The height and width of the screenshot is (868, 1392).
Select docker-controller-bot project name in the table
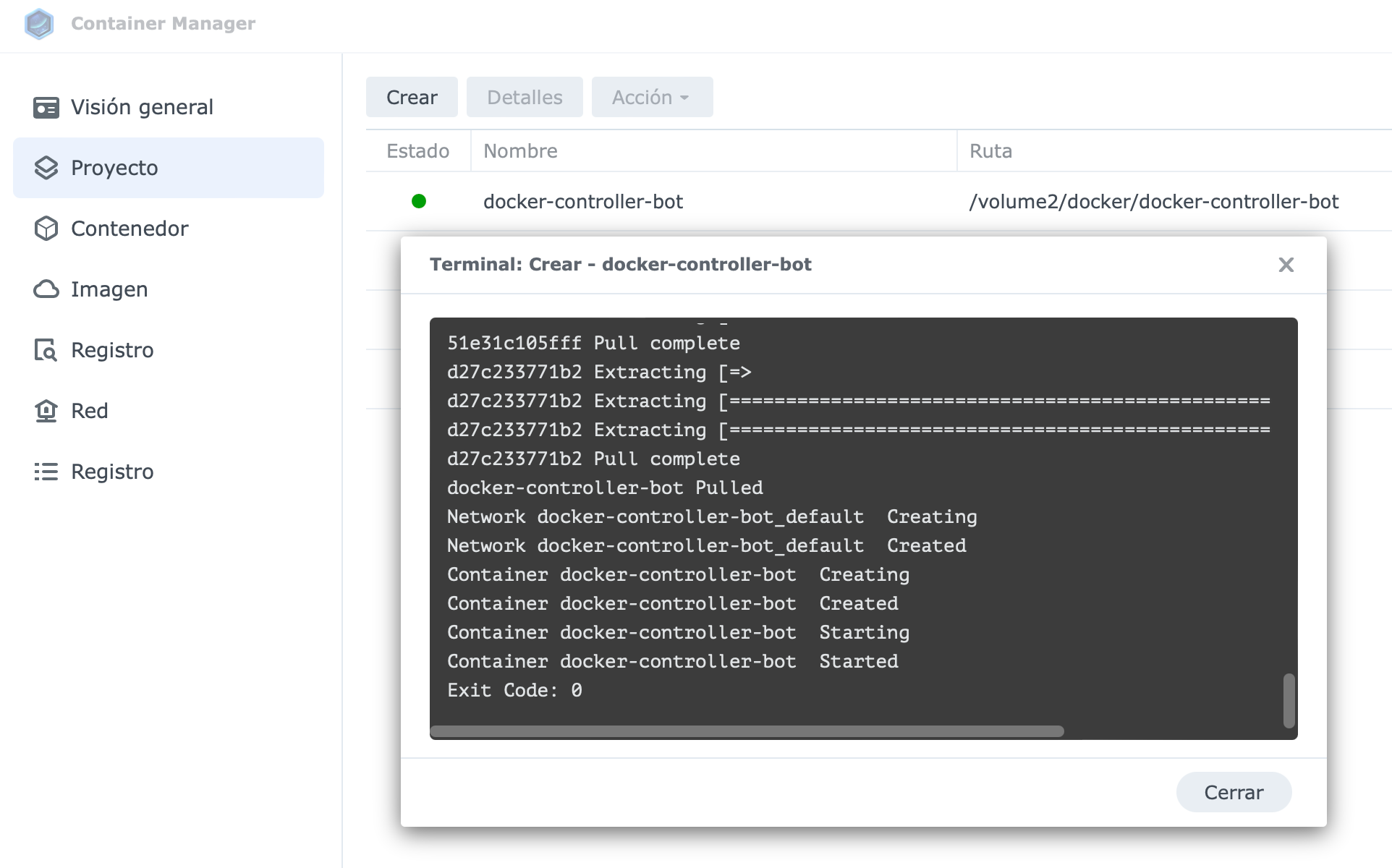pyautogui.click(x=583, y=201)
